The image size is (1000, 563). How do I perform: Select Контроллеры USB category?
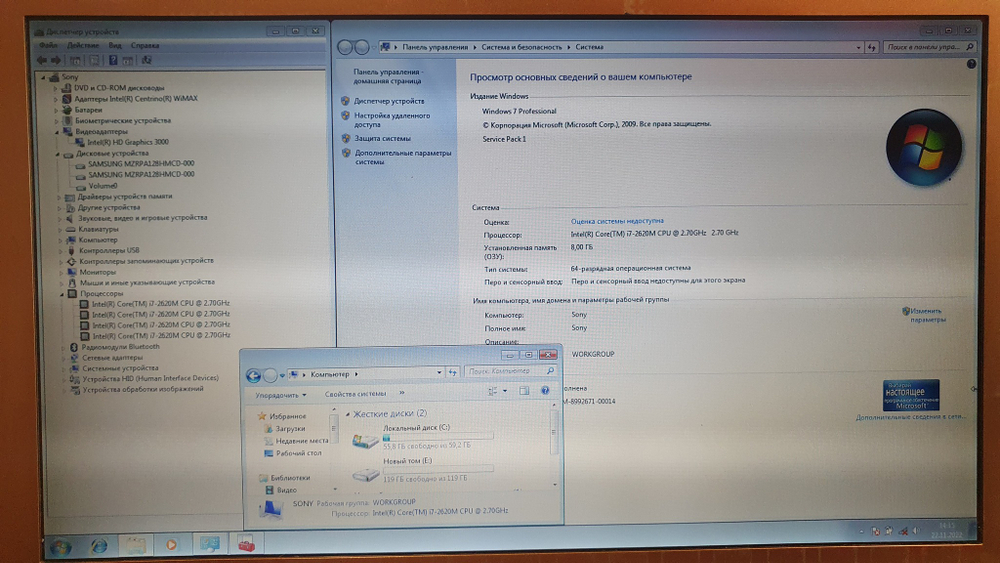coord(109,251)
